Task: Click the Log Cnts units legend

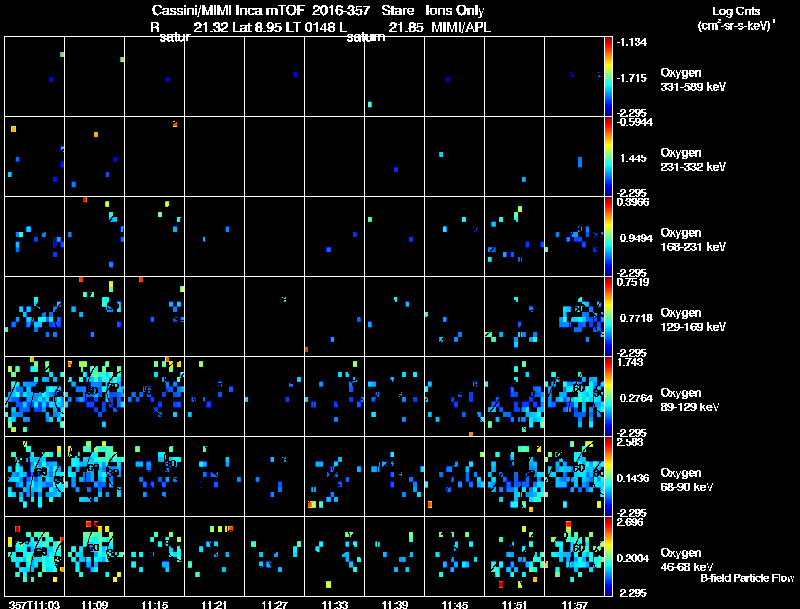Action: pos(736,18)
